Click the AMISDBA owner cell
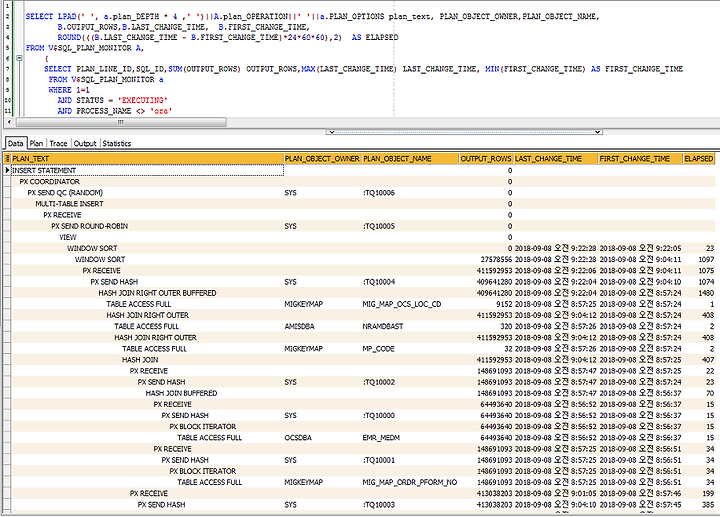The image size is (720, 517). click(322, 326)
